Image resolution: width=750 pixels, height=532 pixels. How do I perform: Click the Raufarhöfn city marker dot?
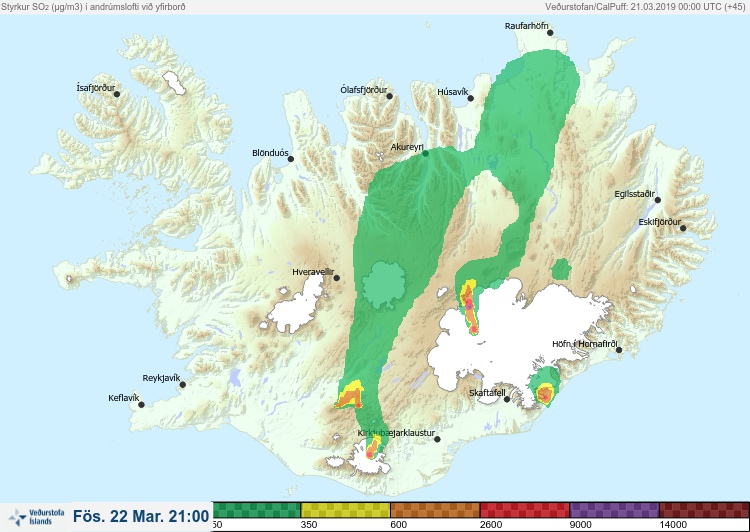tap(550, 33)
